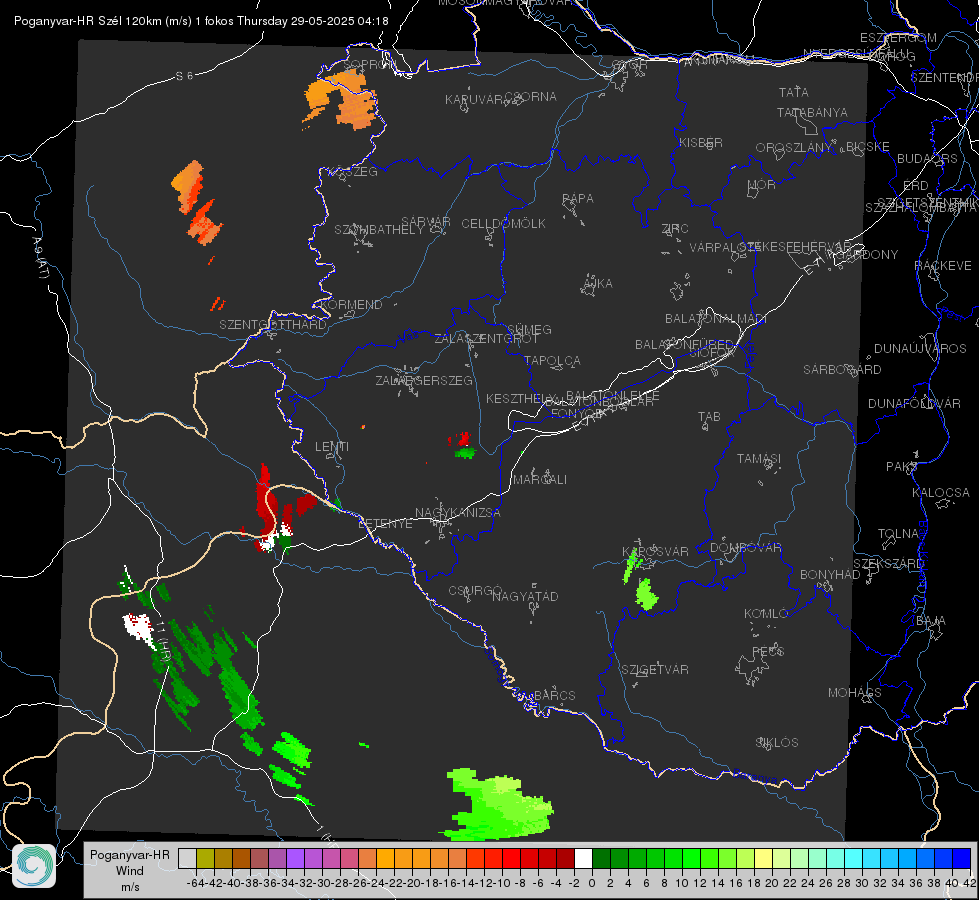Screen dimensions: 979x900
Task: Click the green echo below Kaposvár
Action: pyautogui.click(x=647, y=594)
